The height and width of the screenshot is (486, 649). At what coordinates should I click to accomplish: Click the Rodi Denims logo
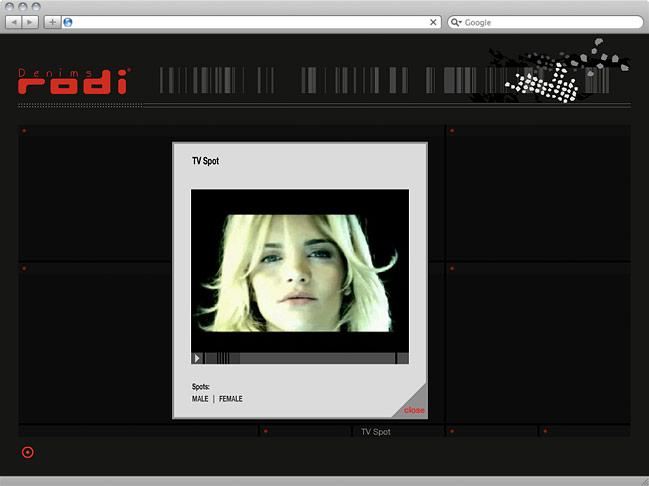pos(73,81)
